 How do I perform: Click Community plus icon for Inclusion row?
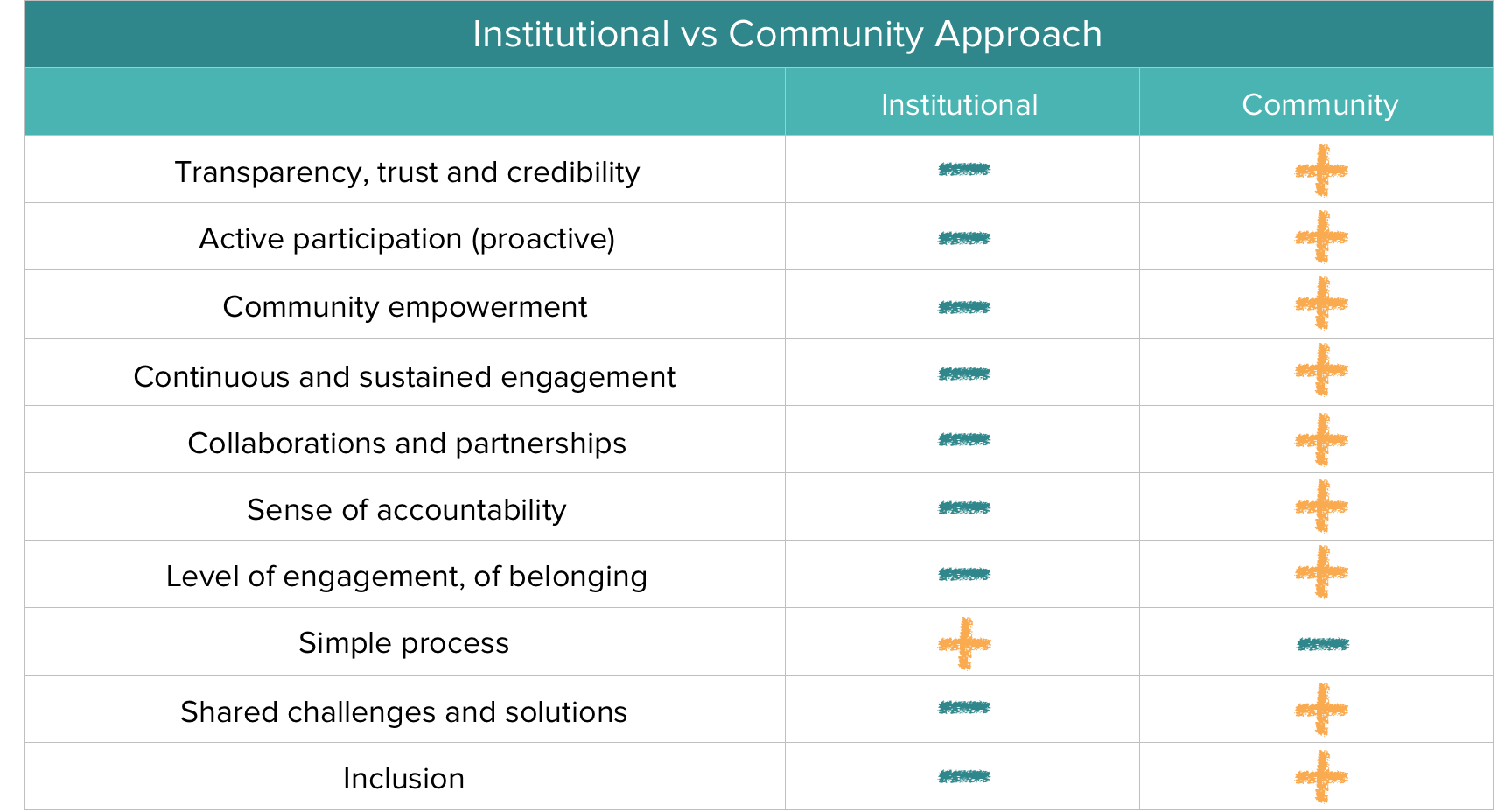(x=1321, y=776)
